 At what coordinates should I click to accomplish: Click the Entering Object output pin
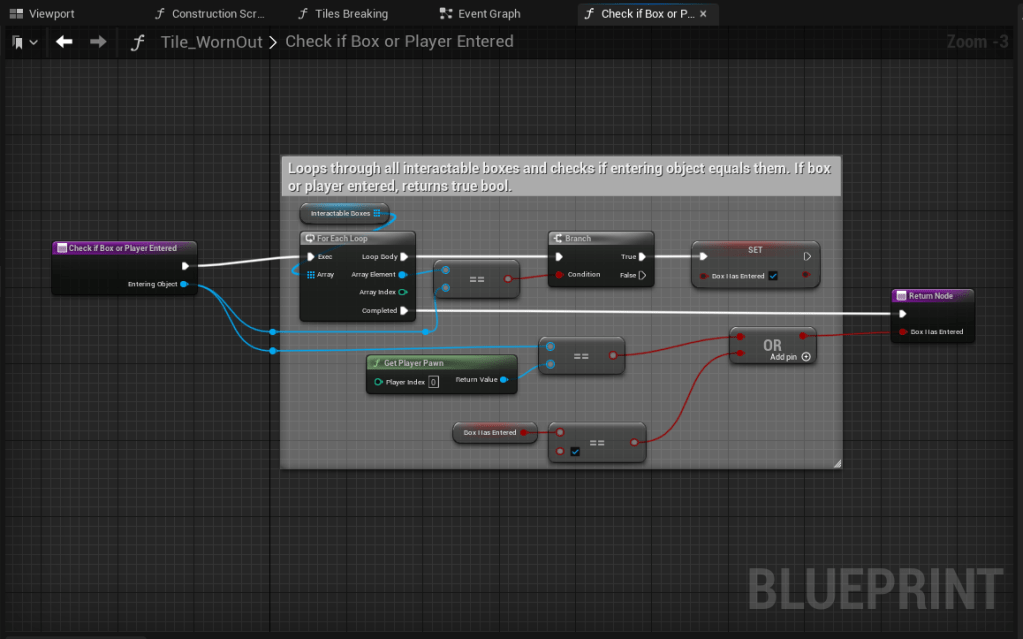click(184, 284)
